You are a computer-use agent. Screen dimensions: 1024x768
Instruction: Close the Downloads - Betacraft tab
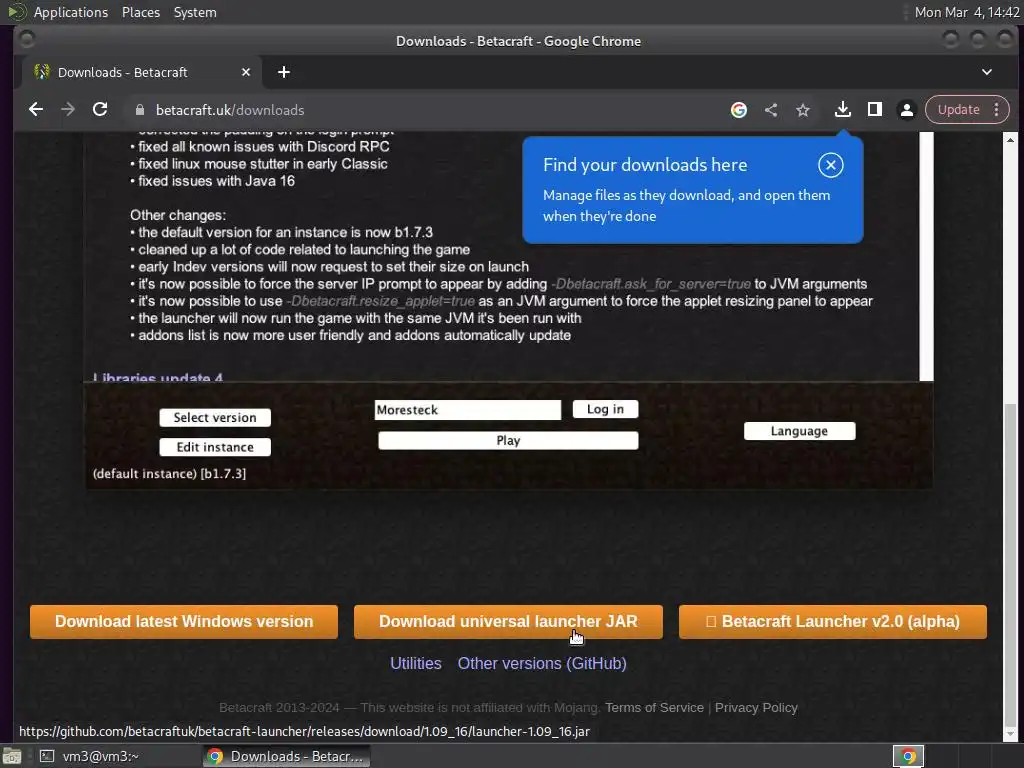(x=246, y=72)
